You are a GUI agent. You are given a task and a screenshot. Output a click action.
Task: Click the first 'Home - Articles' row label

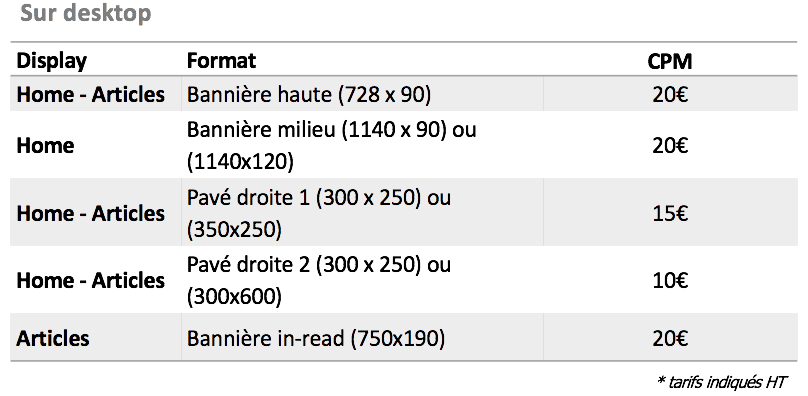pyautogui.click(x=91, y=94)
